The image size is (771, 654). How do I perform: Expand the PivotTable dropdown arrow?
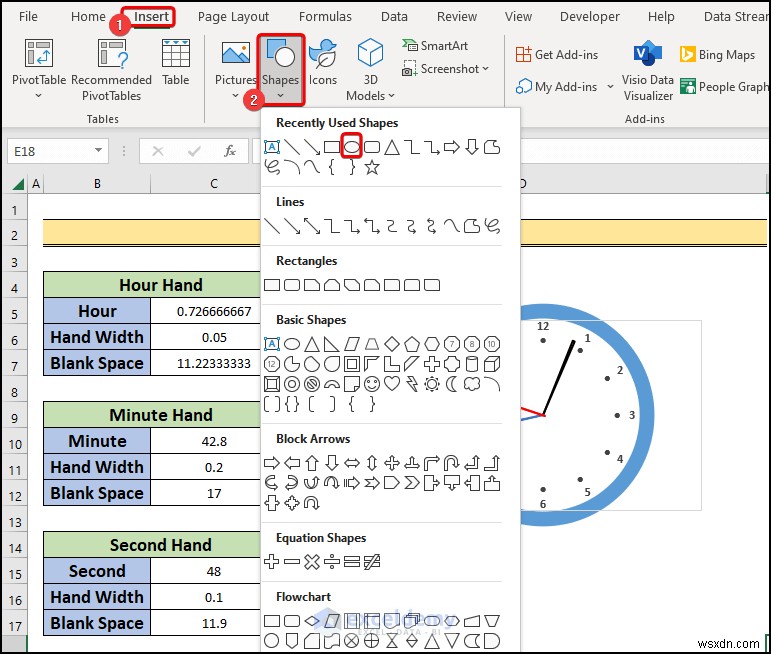click(38, 95)
